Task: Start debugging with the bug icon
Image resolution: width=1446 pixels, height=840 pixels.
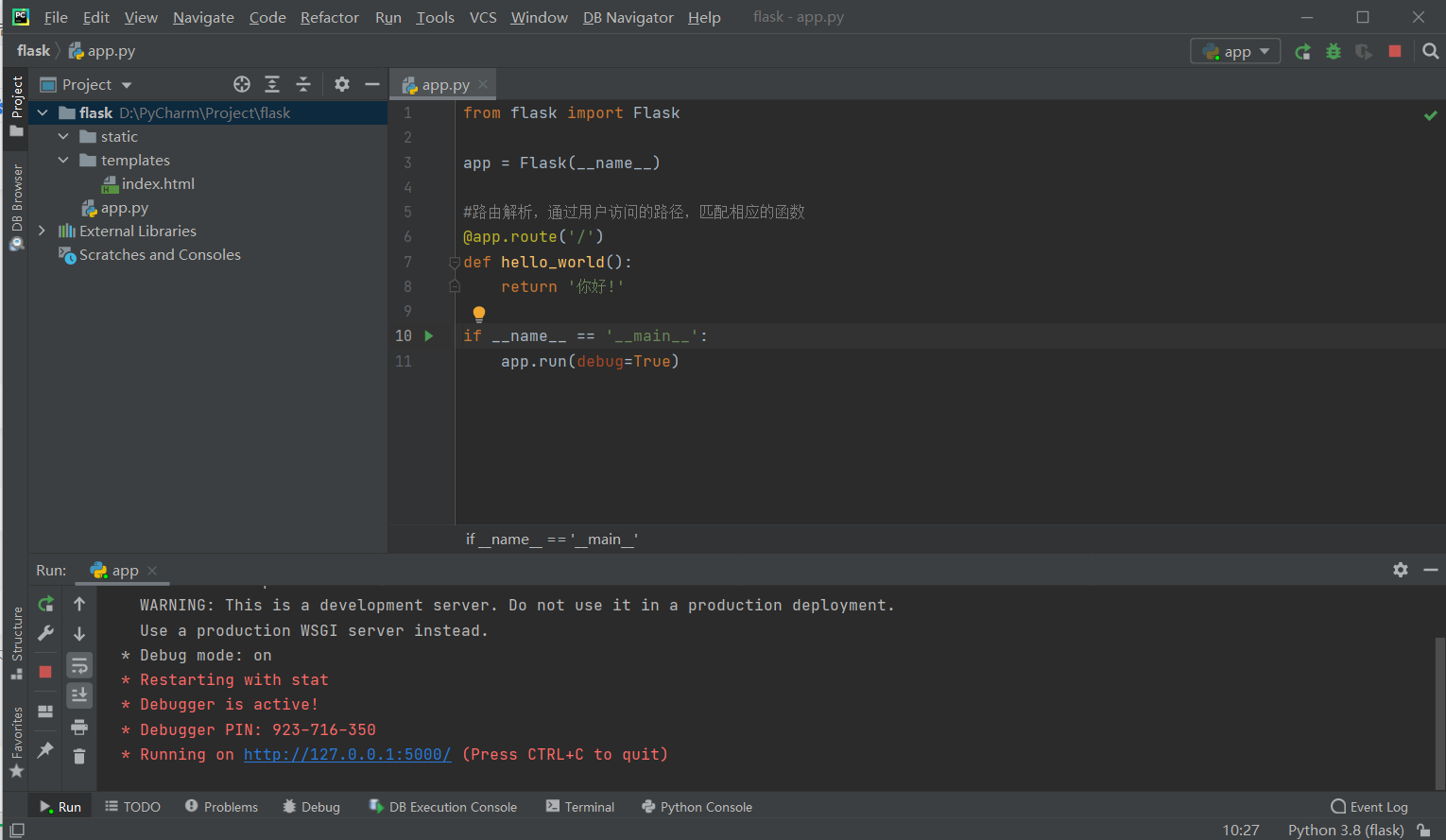Action: tap(1333, 51)
